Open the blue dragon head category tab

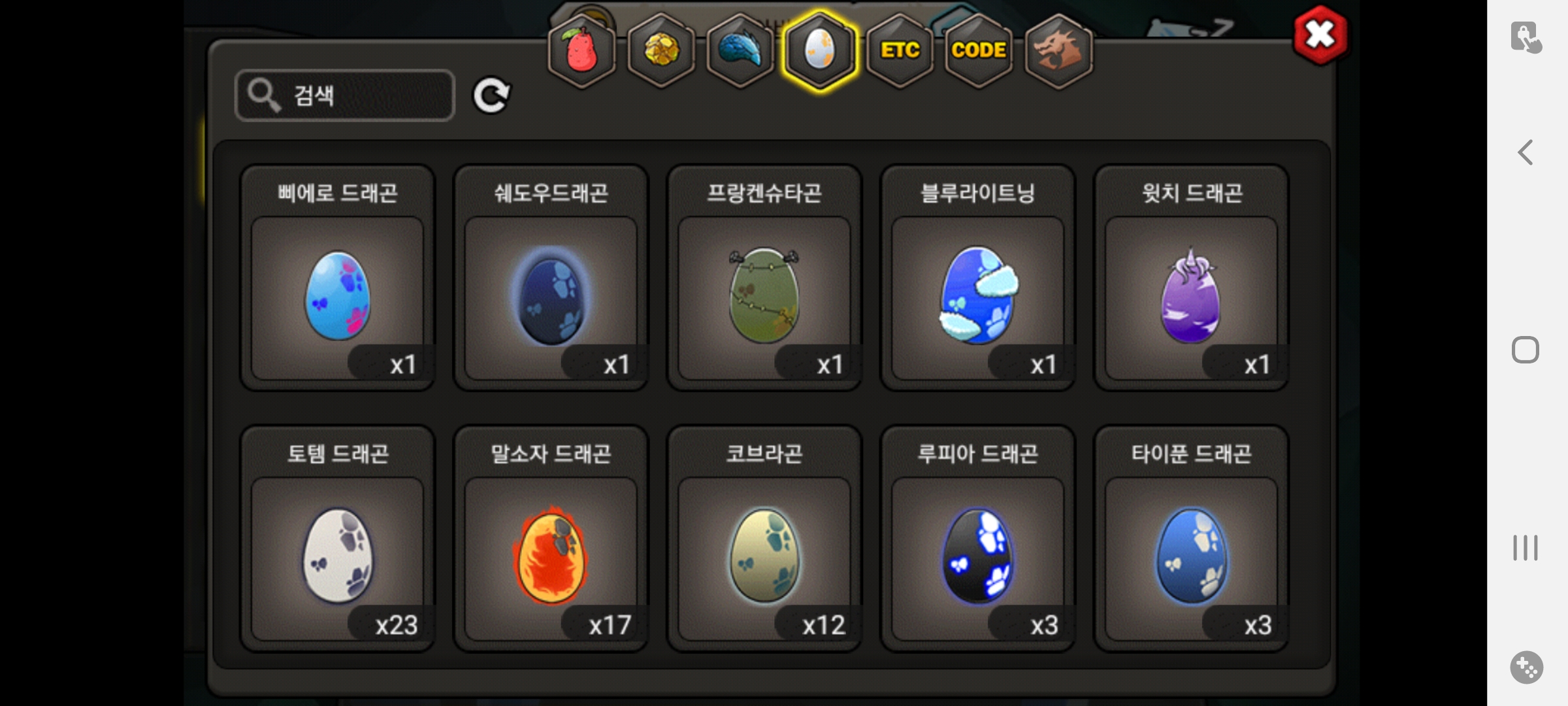[x=740, y=50]
